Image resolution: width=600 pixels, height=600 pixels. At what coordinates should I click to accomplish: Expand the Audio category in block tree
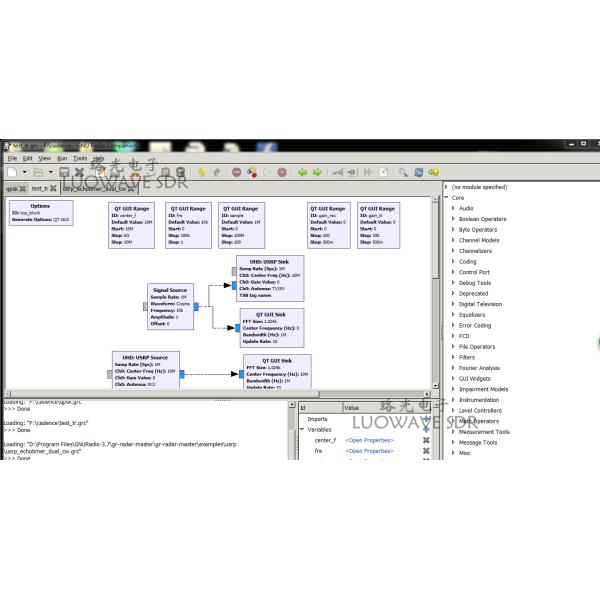pyautogui.click(x=453, y=208)
